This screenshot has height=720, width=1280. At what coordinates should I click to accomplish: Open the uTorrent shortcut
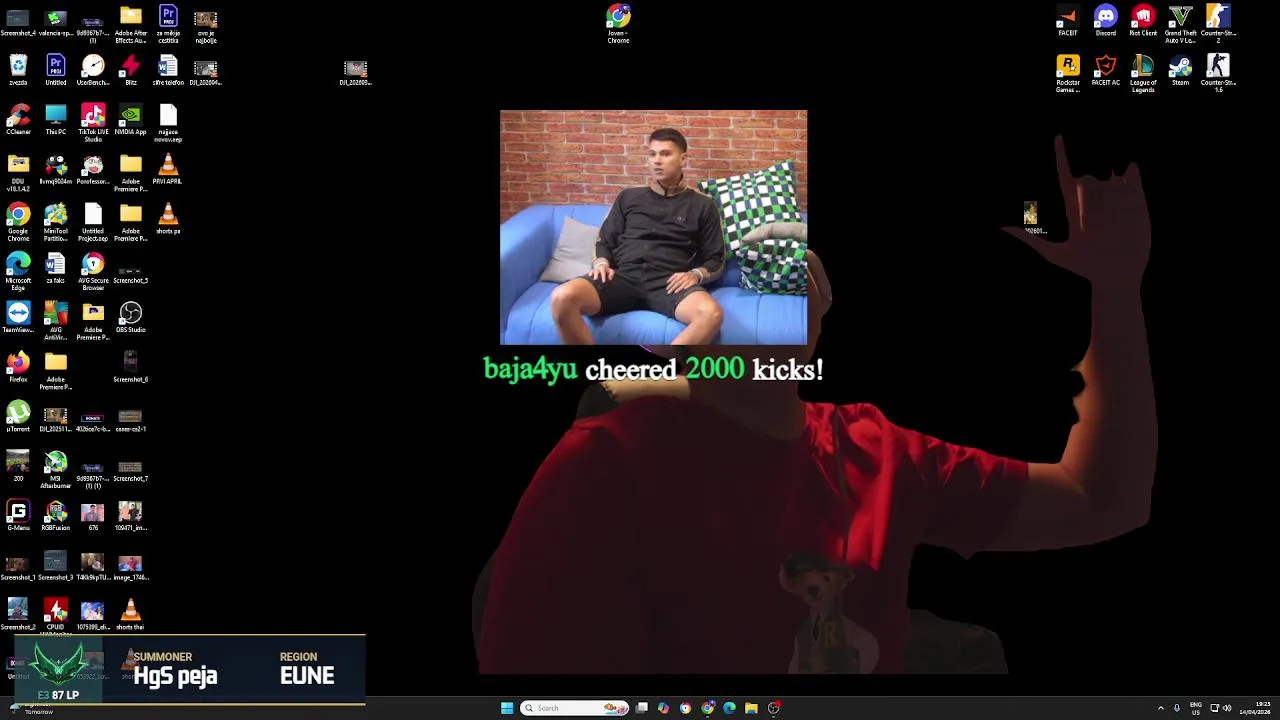click(18, 417)
